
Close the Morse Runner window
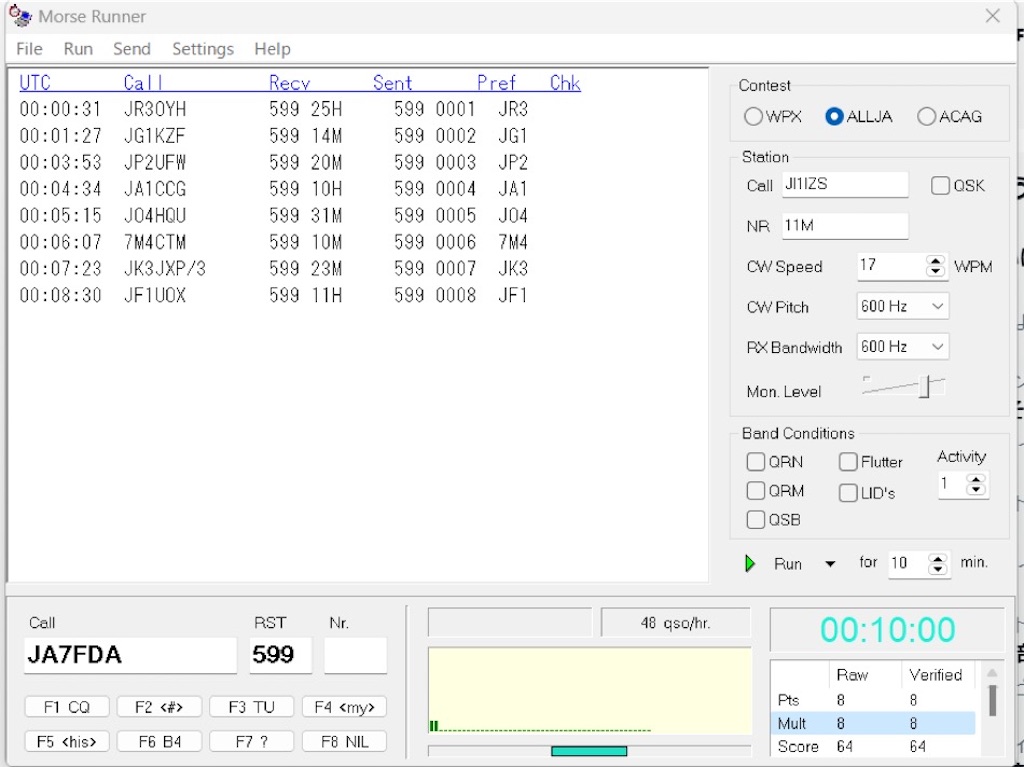coord(993,16)
